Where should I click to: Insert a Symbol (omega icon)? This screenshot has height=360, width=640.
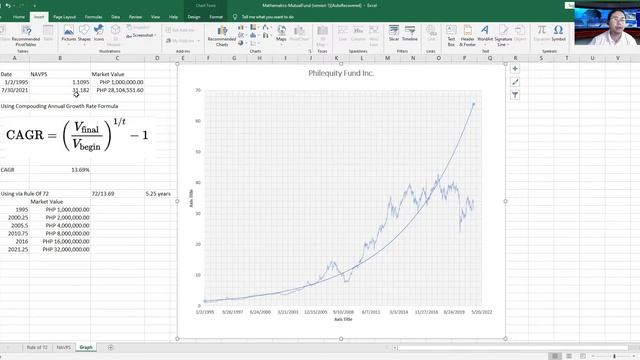click(558, 33)
